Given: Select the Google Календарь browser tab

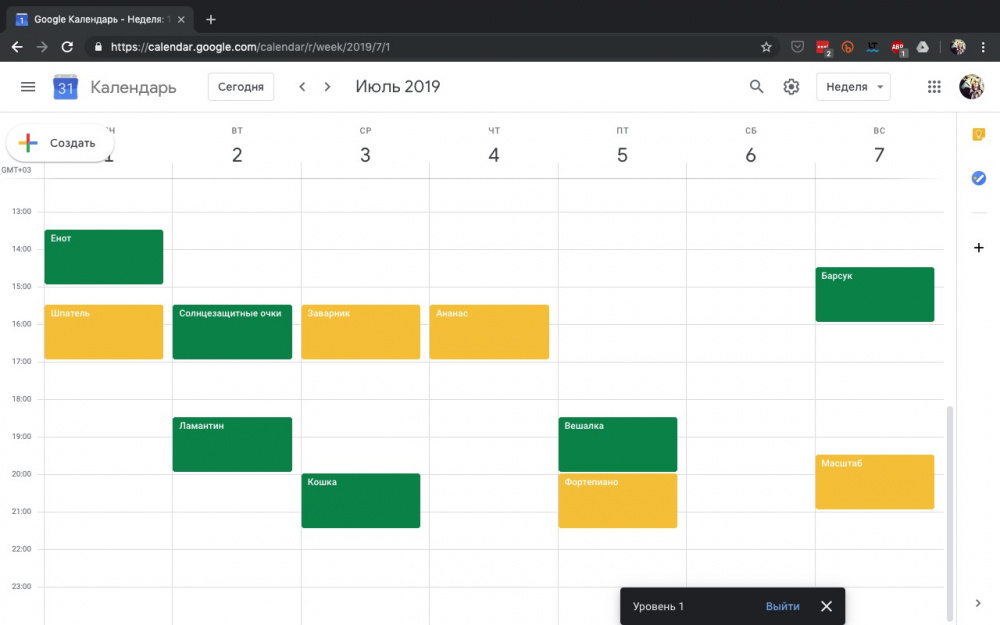Looking at the screenshot, I should click(x=100, y=19).
